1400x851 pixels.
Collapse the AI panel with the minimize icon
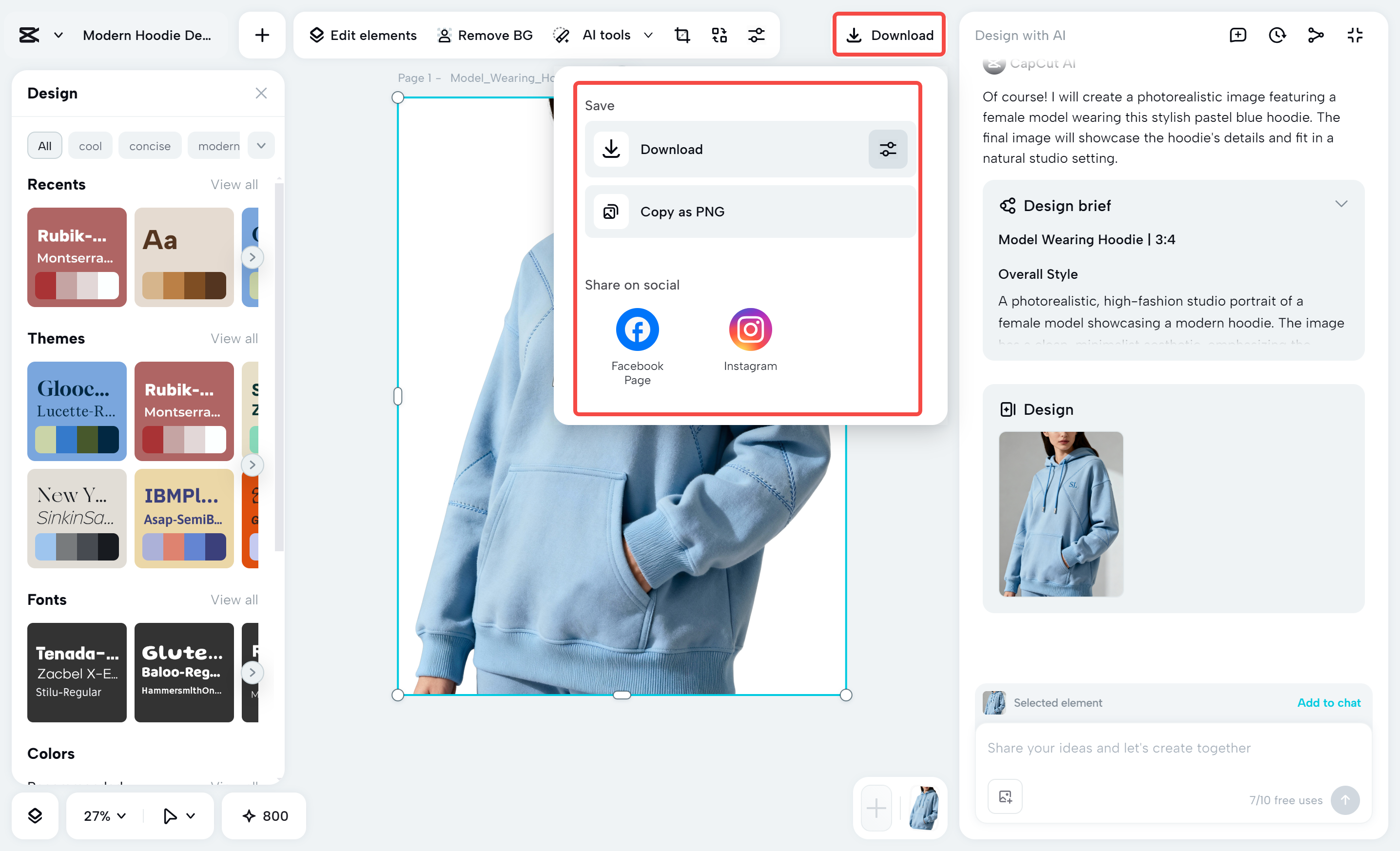(1355, 35)
